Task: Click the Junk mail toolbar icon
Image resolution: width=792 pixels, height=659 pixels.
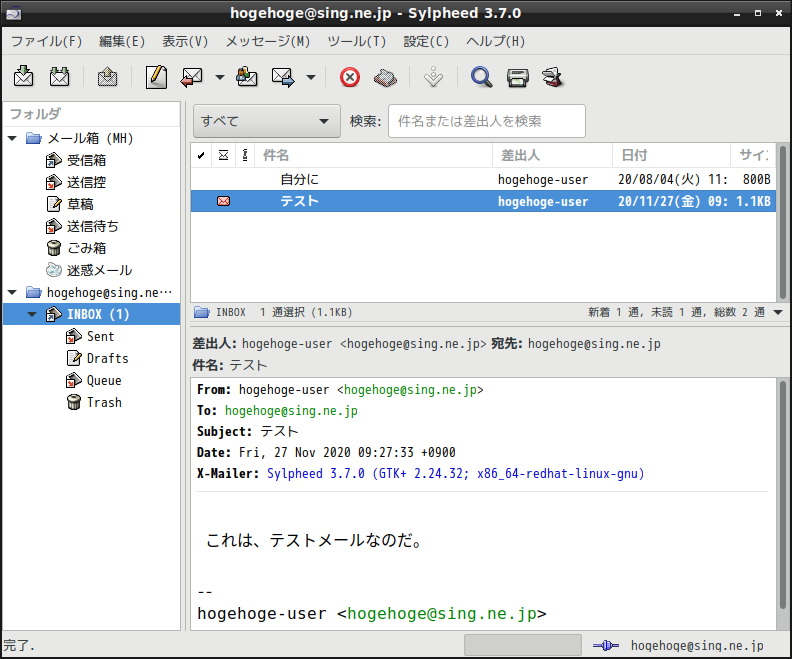Action: pyautogui.click(x=385, y=78)
